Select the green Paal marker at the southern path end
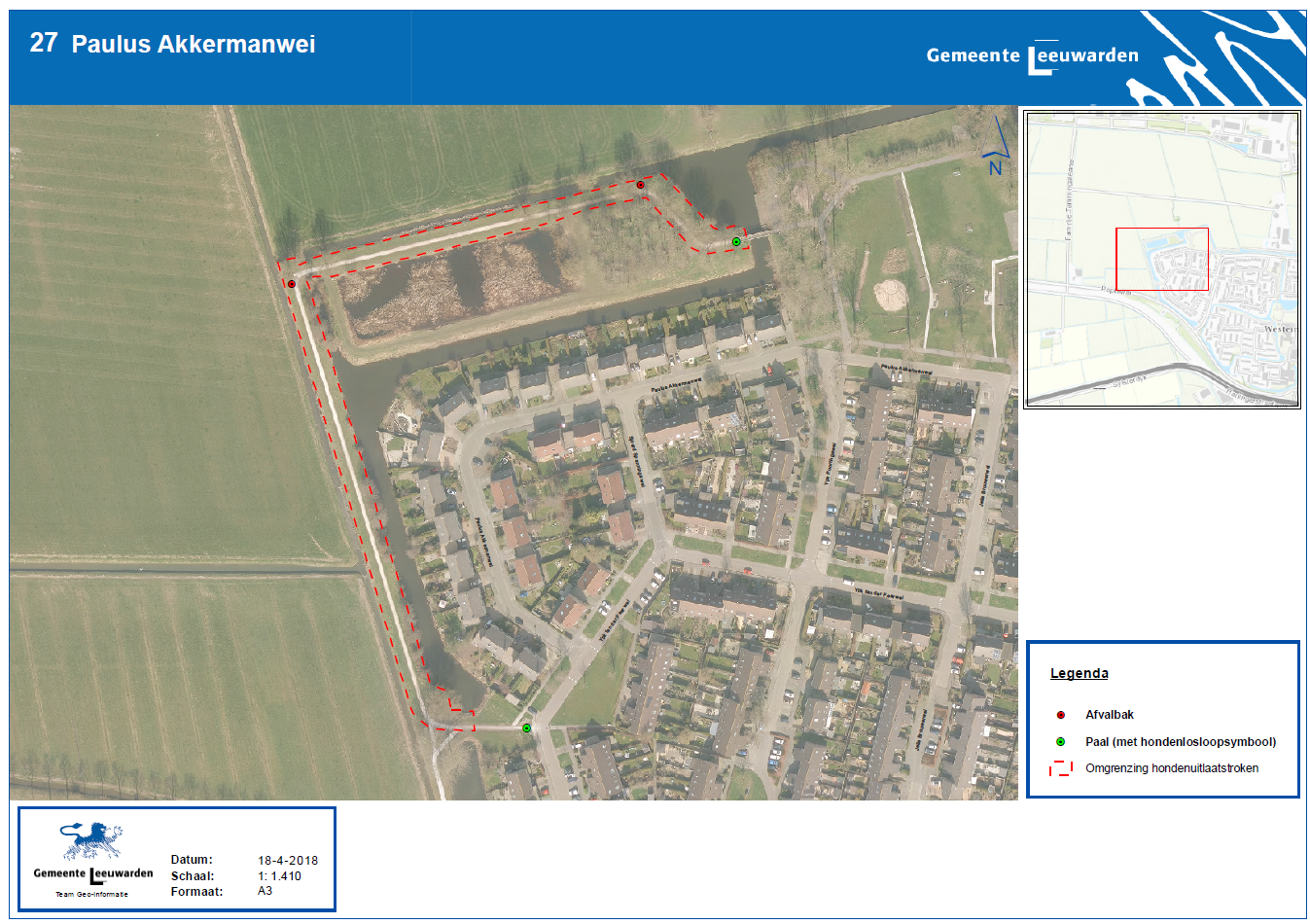This screenshot has height=924, width=1310. point(526,728)
